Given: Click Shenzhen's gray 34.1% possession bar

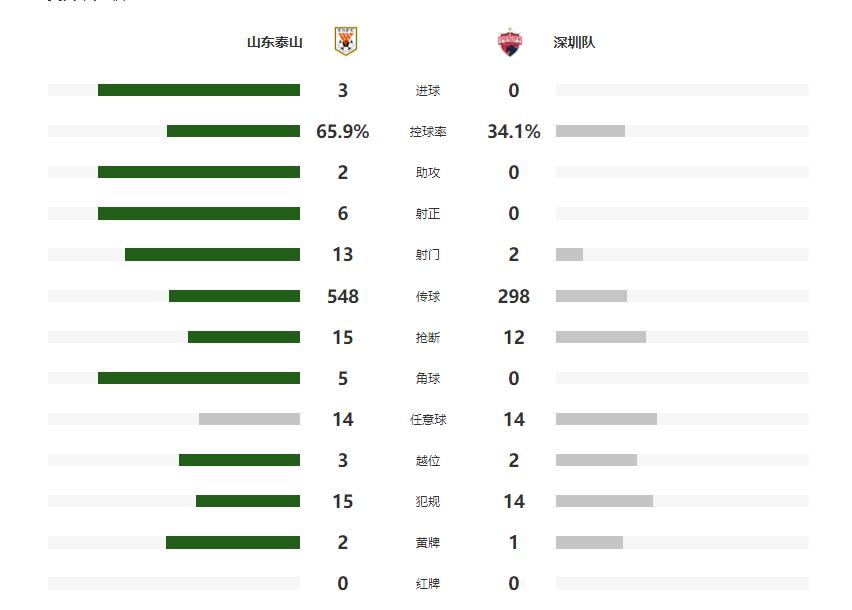Looking at the screenshot, I should click(x=590, y=131).
